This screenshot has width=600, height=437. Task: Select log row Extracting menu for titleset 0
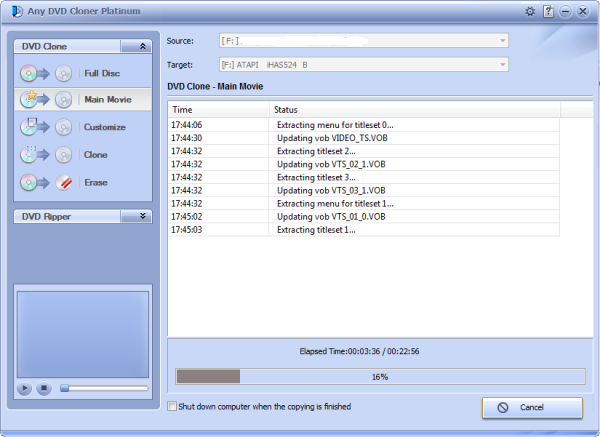point(364,125)
